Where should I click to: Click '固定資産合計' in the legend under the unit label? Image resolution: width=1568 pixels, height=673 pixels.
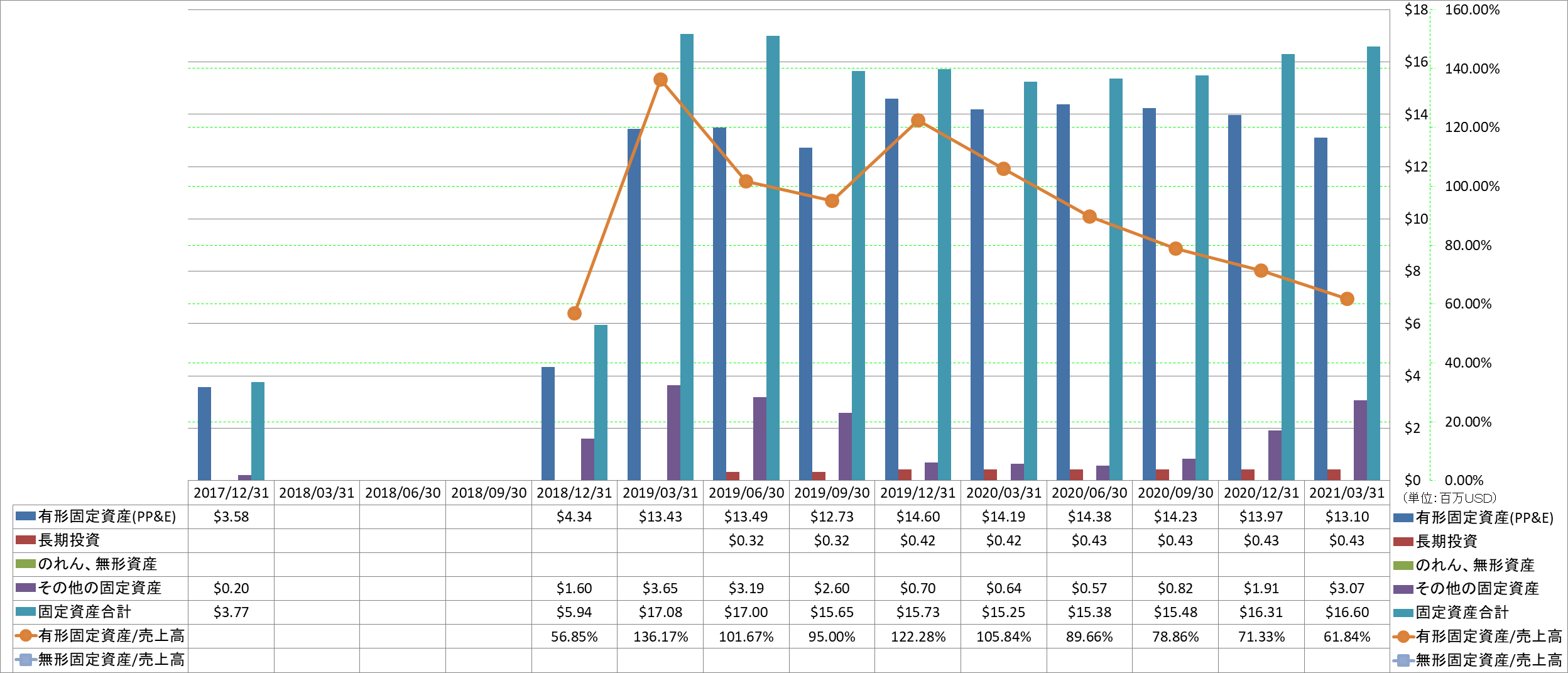[x=1462, y=613]
